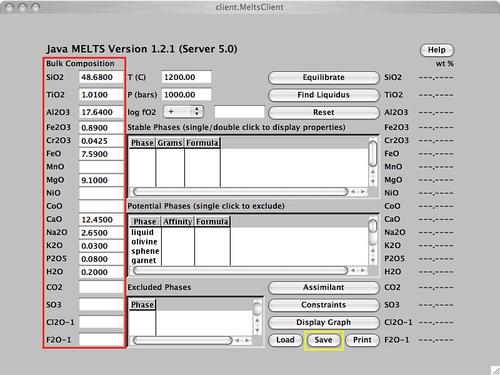Click the FeO composition field
500x375 pixels.
[101, 154]
